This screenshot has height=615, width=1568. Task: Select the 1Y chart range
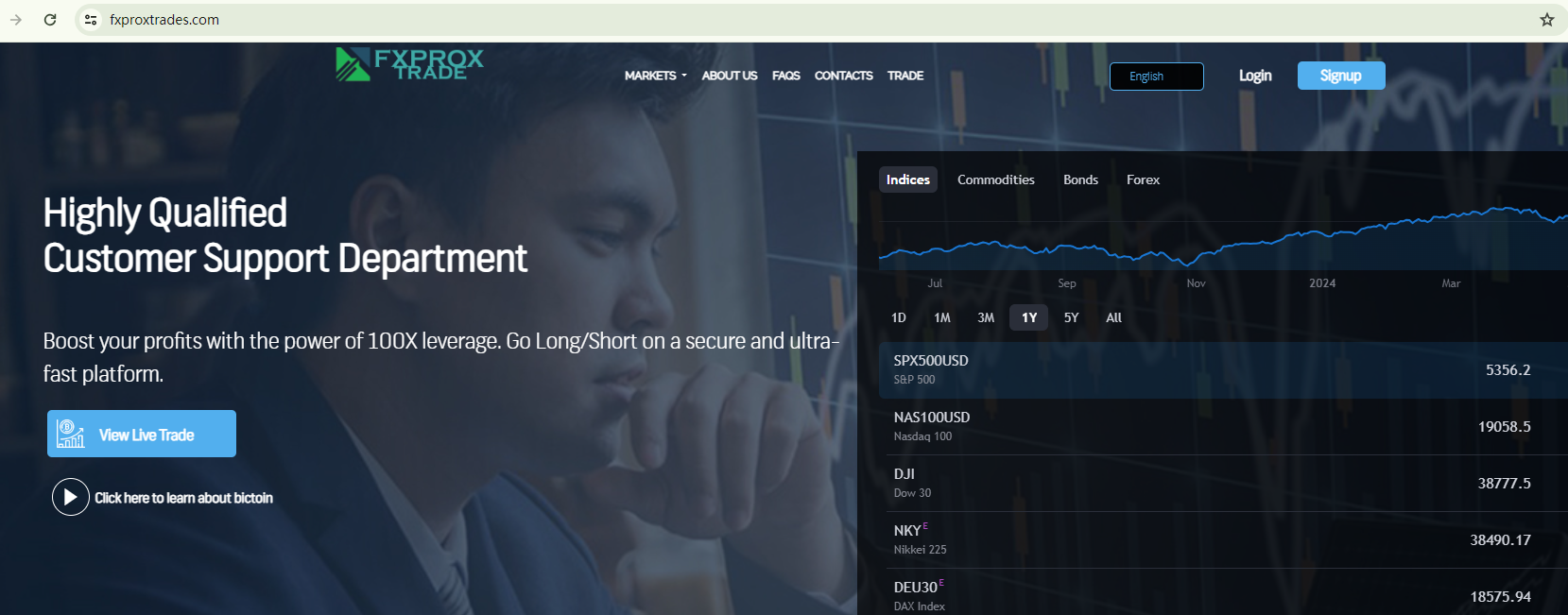pyautogui.click(x=1029, y=317)
